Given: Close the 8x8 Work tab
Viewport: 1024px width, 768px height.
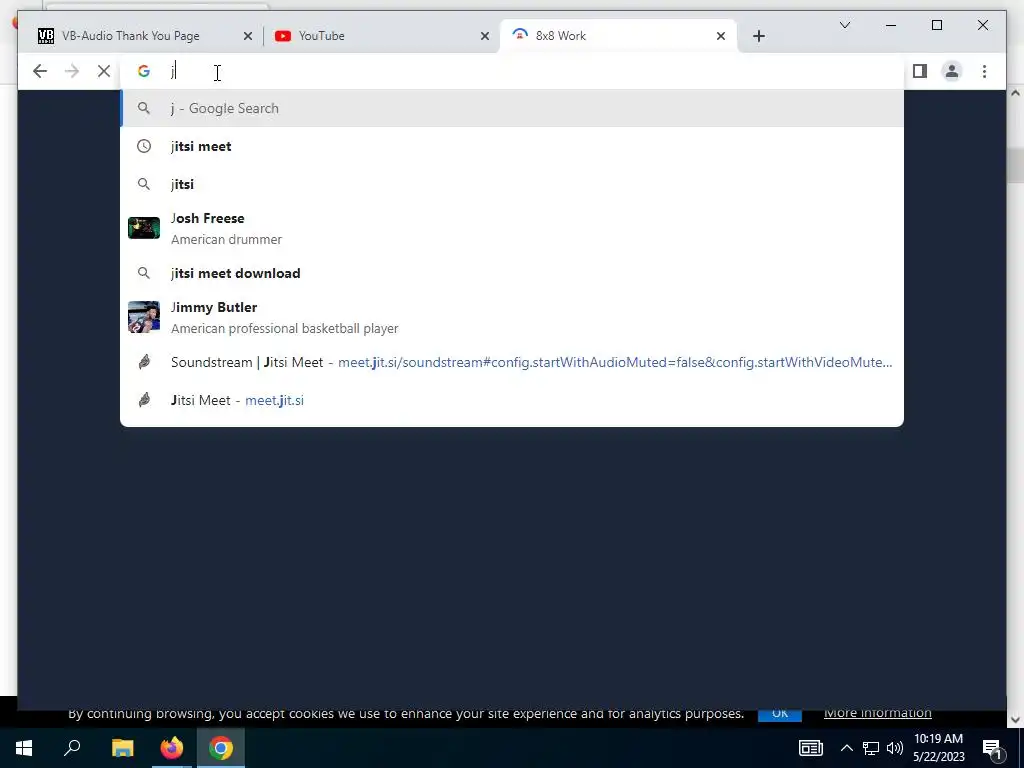Looking at the screenshot, I should tap(721, 36).
